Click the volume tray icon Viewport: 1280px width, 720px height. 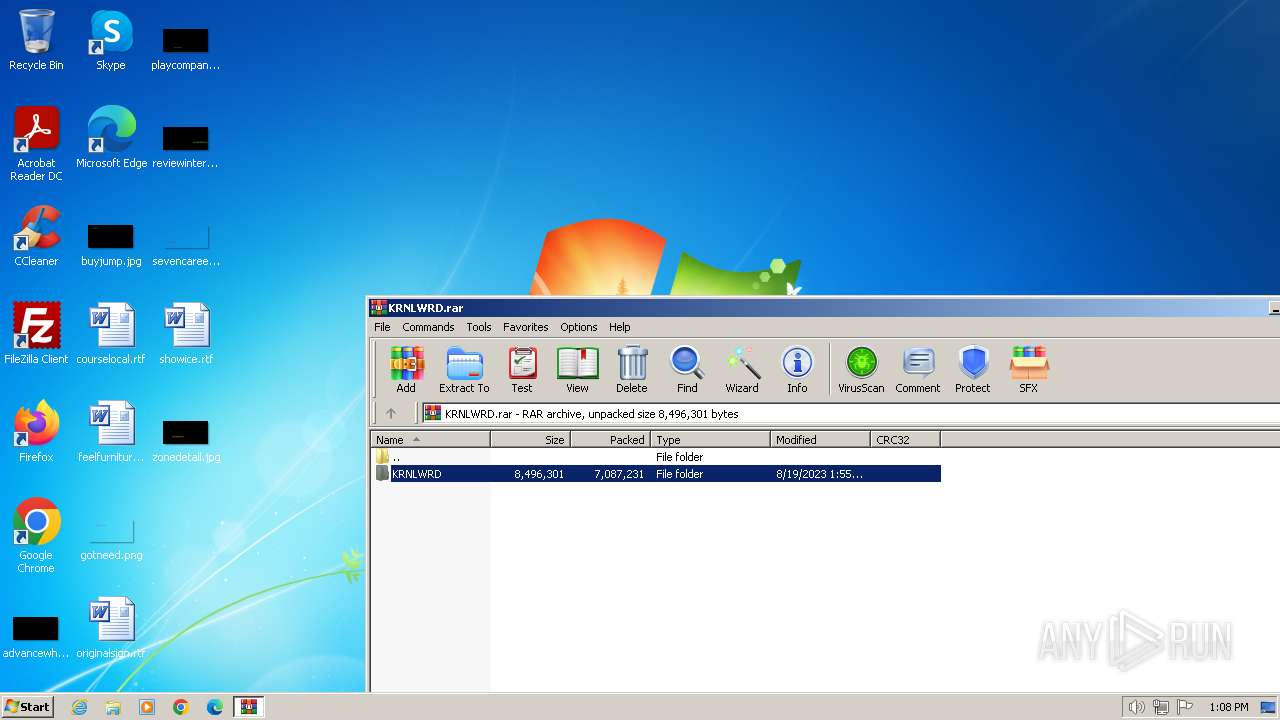pos(1136,707)
